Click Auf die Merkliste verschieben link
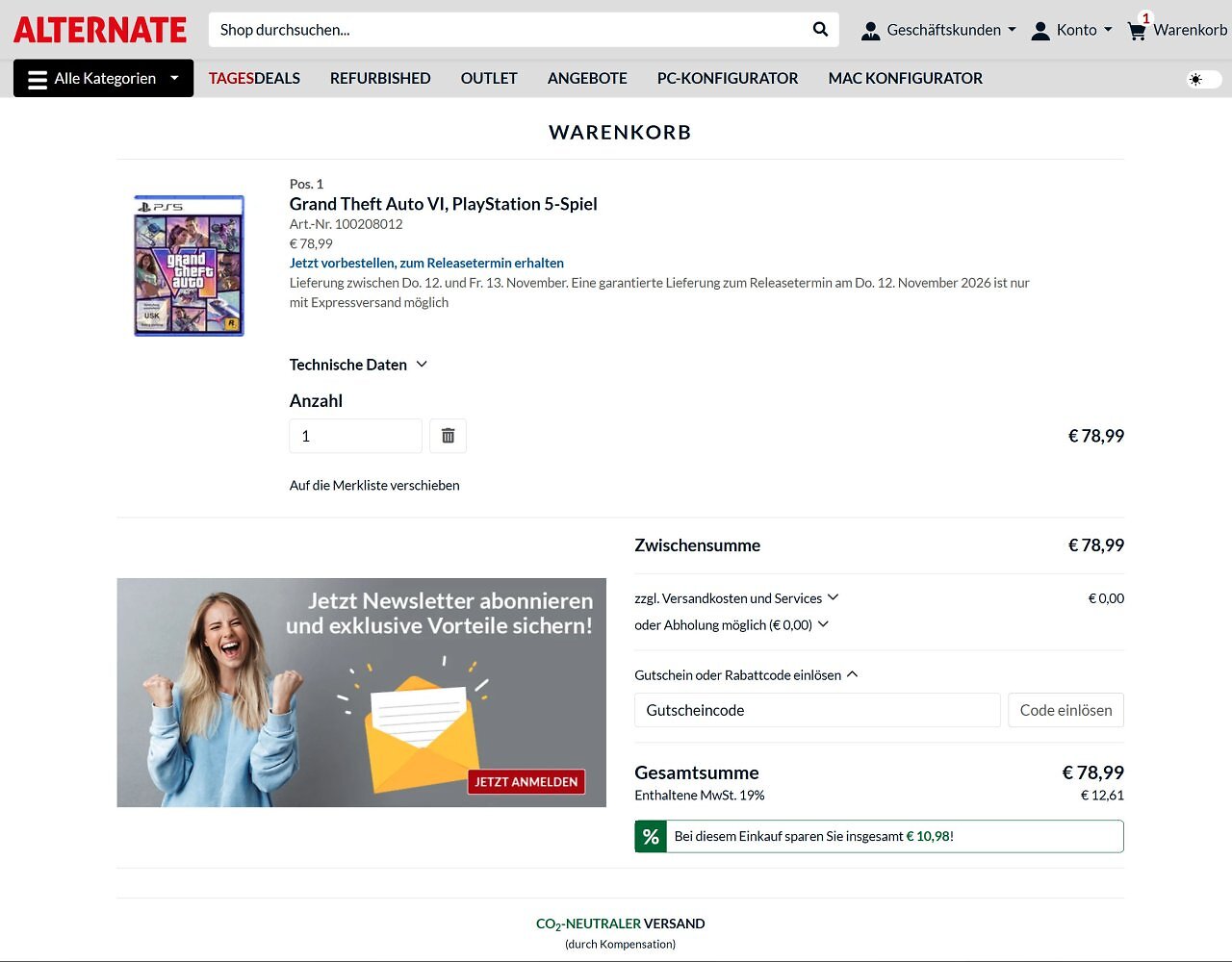 click(374, 486)
